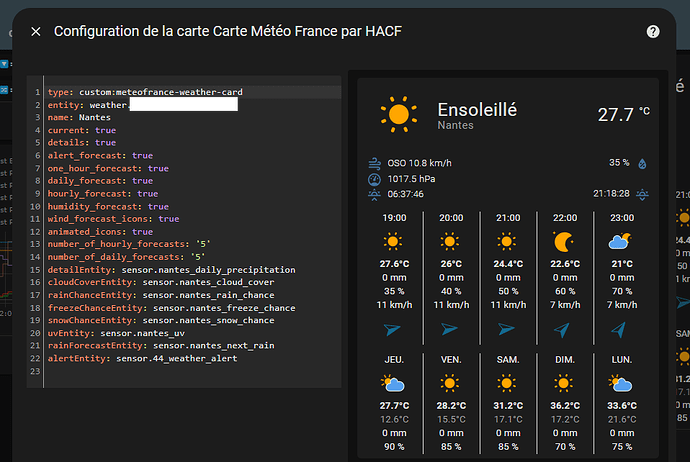This screenshot has height=462, width=690.
Task: Click the 20:00 wind direction arrow
Action: [449, 329]
